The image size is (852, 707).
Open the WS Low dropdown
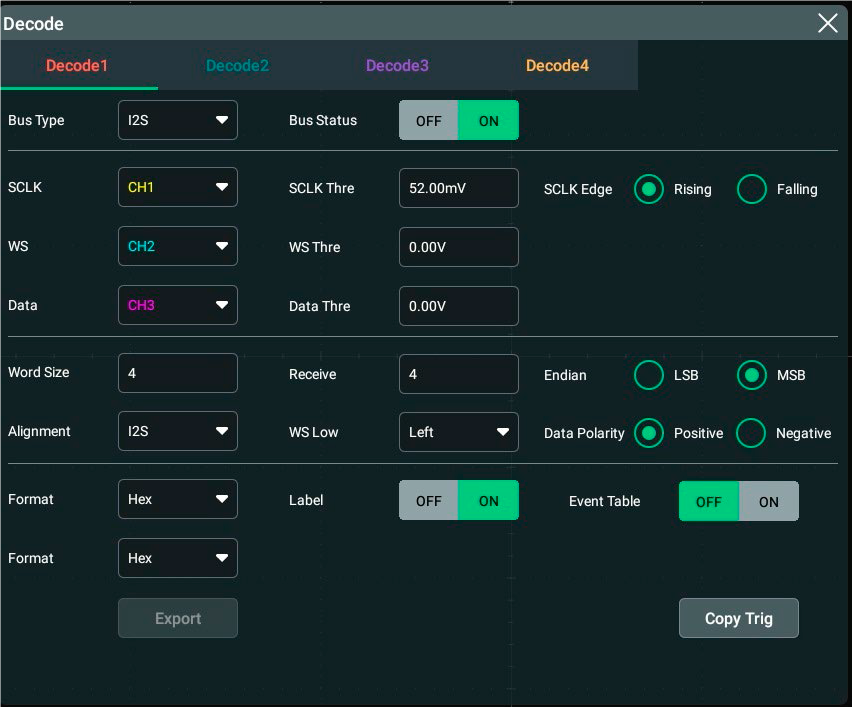[458, 432]
